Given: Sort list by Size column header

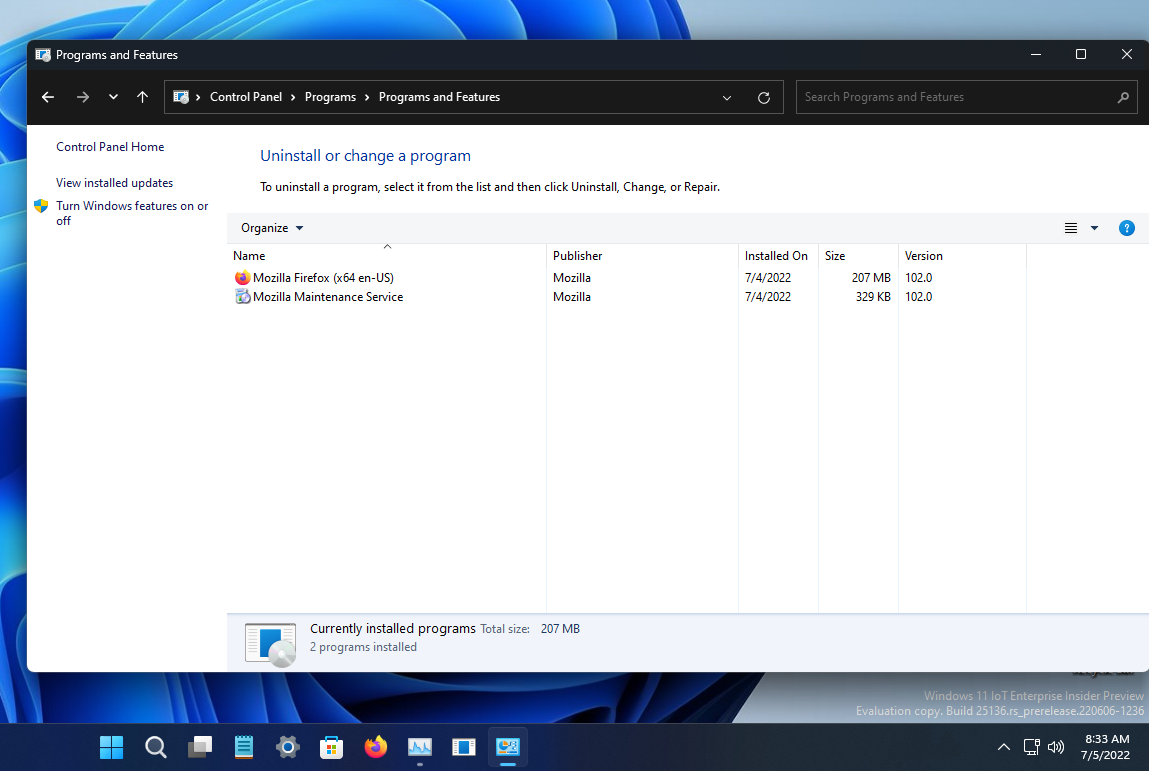Looking at the screenshot, I should tap(857, 256).
